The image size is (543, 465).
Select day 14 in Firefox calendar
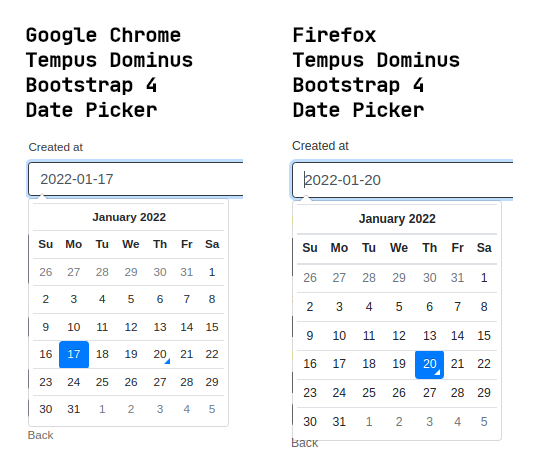pyautogui.click(x=457, y=336)
